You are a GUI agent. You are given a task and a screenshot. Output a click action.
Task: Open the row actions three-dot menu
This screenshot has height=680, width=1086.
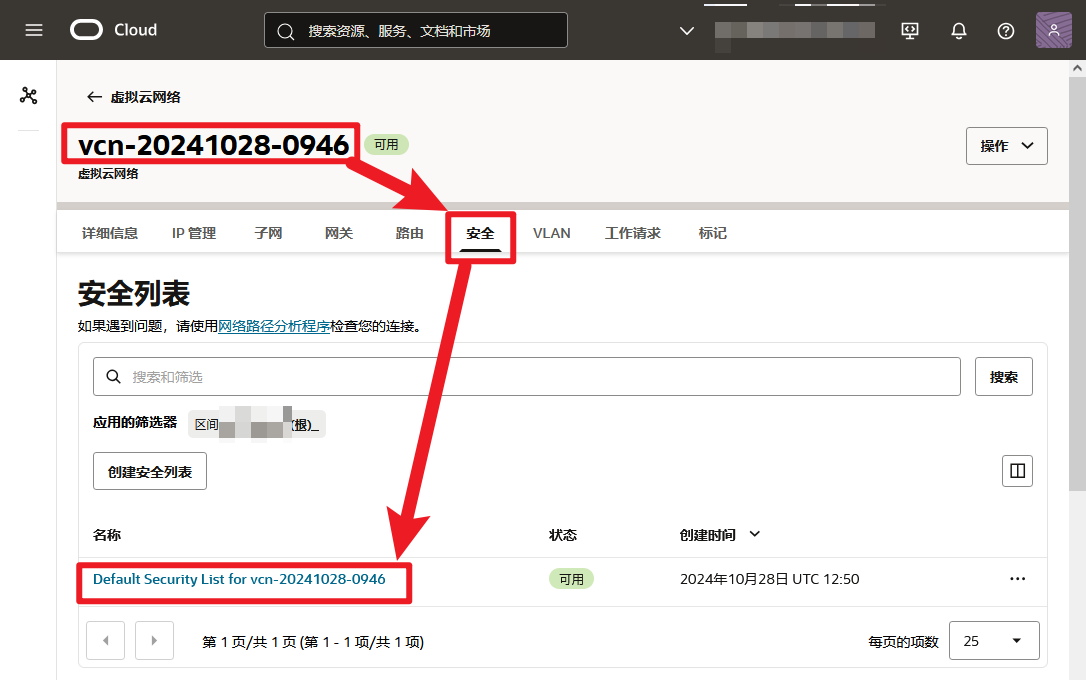(x=1017, y=579)
